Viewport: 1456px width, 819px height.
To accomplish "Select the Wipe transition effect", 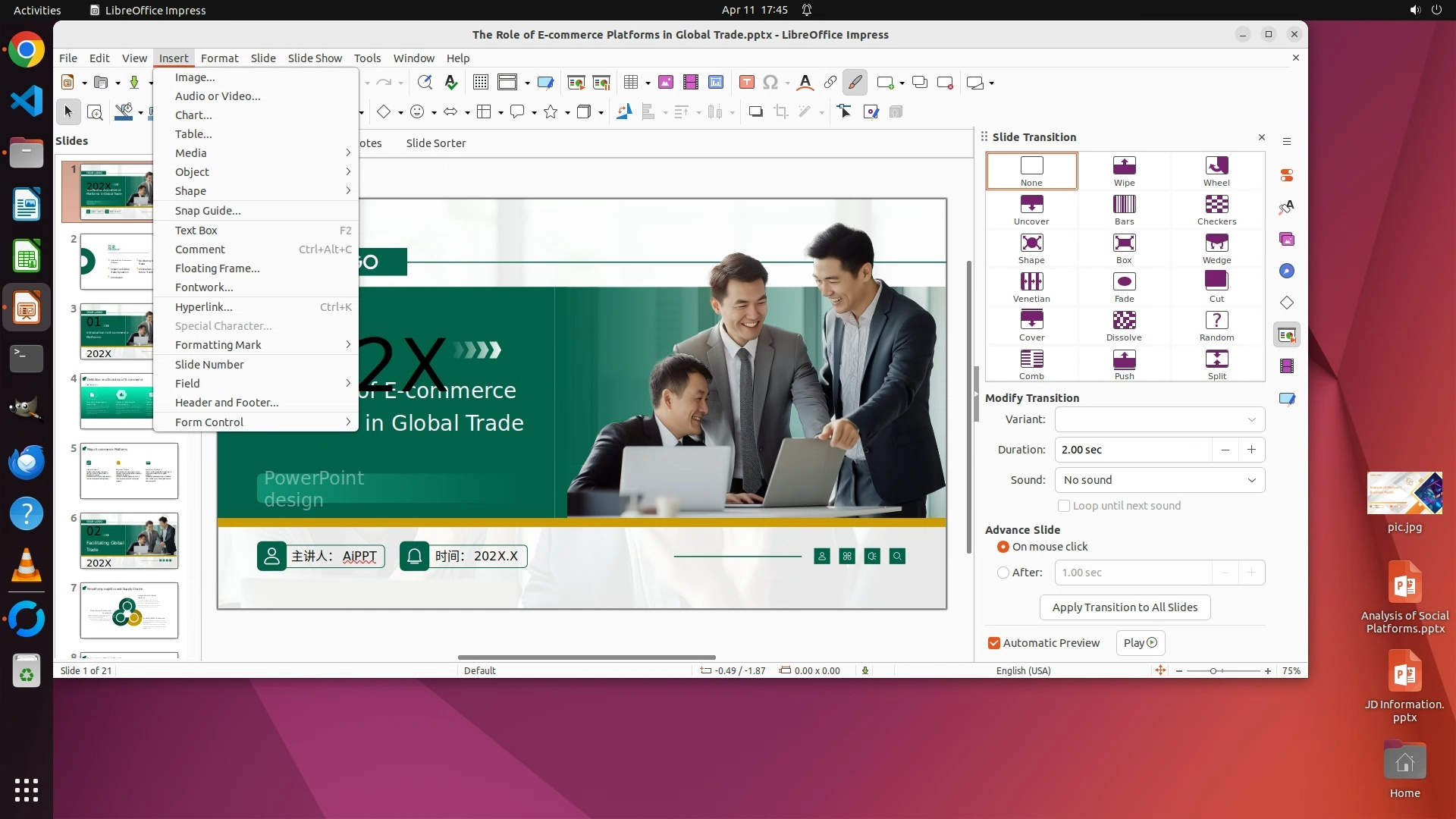I will (1124, 171).
